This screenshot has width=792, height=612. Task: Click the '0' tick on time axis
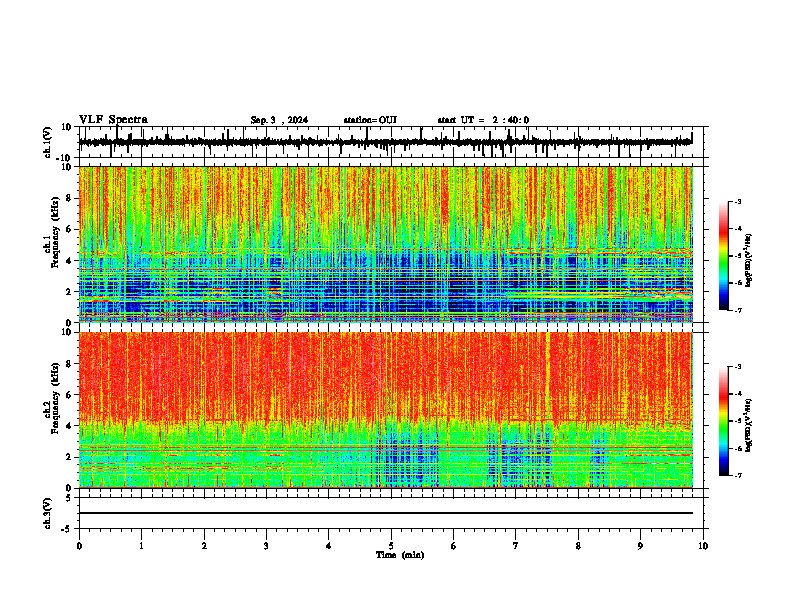tap(79, 546)
